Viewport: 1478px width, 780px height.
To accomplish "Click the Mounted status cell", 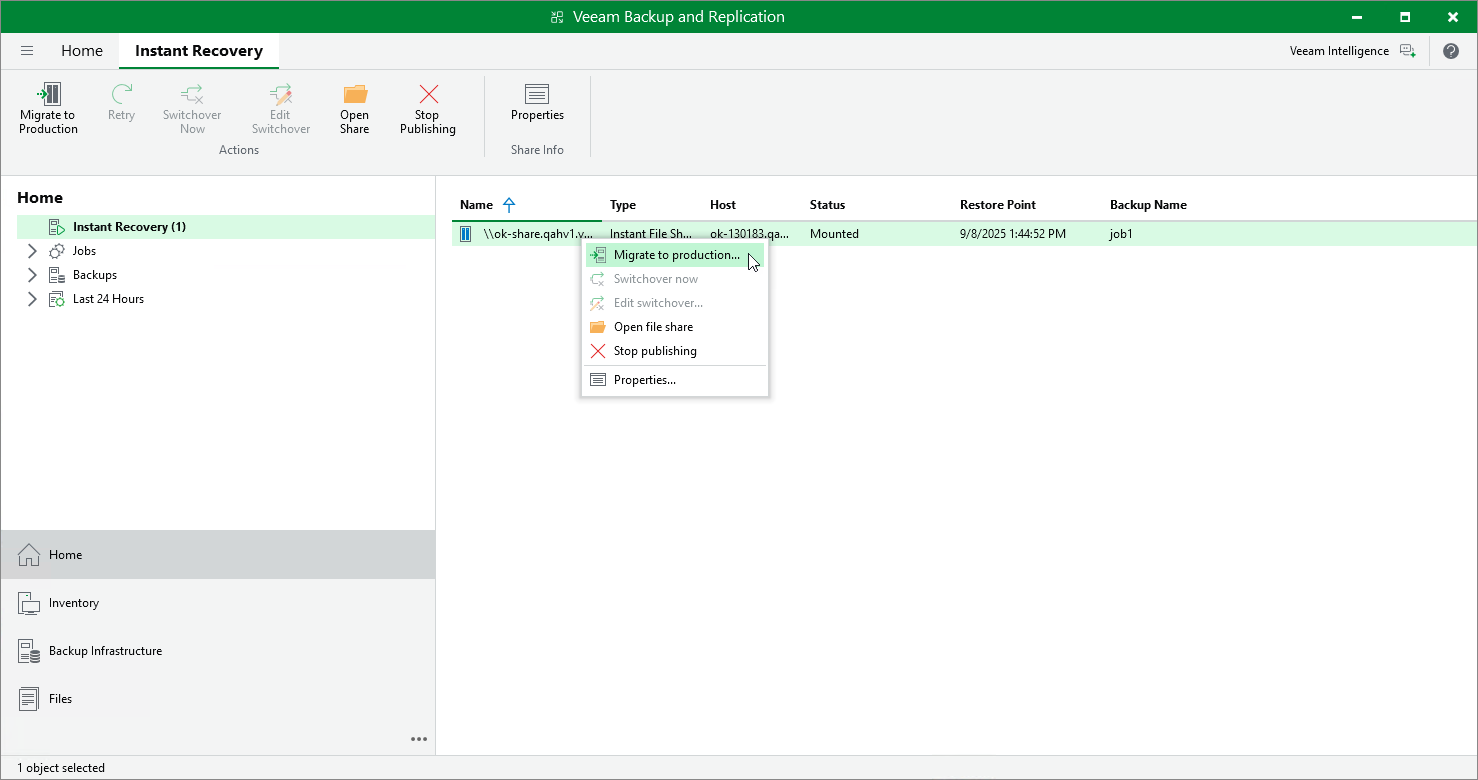I will 834,234.
